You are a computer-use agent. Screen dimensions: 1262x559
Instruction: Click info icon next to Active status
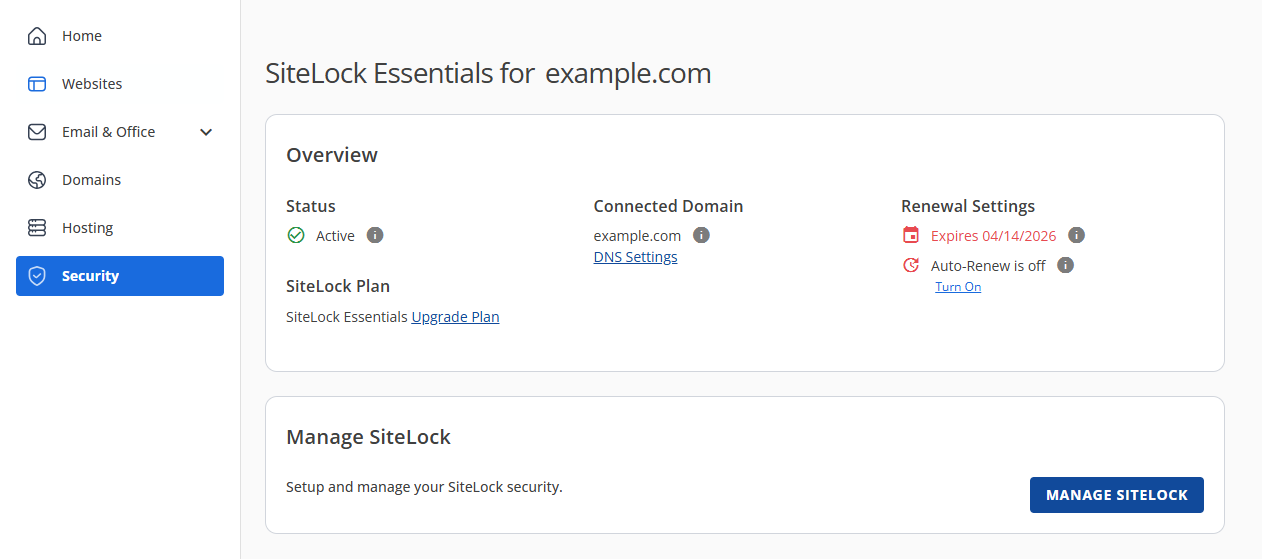point(375,236)
